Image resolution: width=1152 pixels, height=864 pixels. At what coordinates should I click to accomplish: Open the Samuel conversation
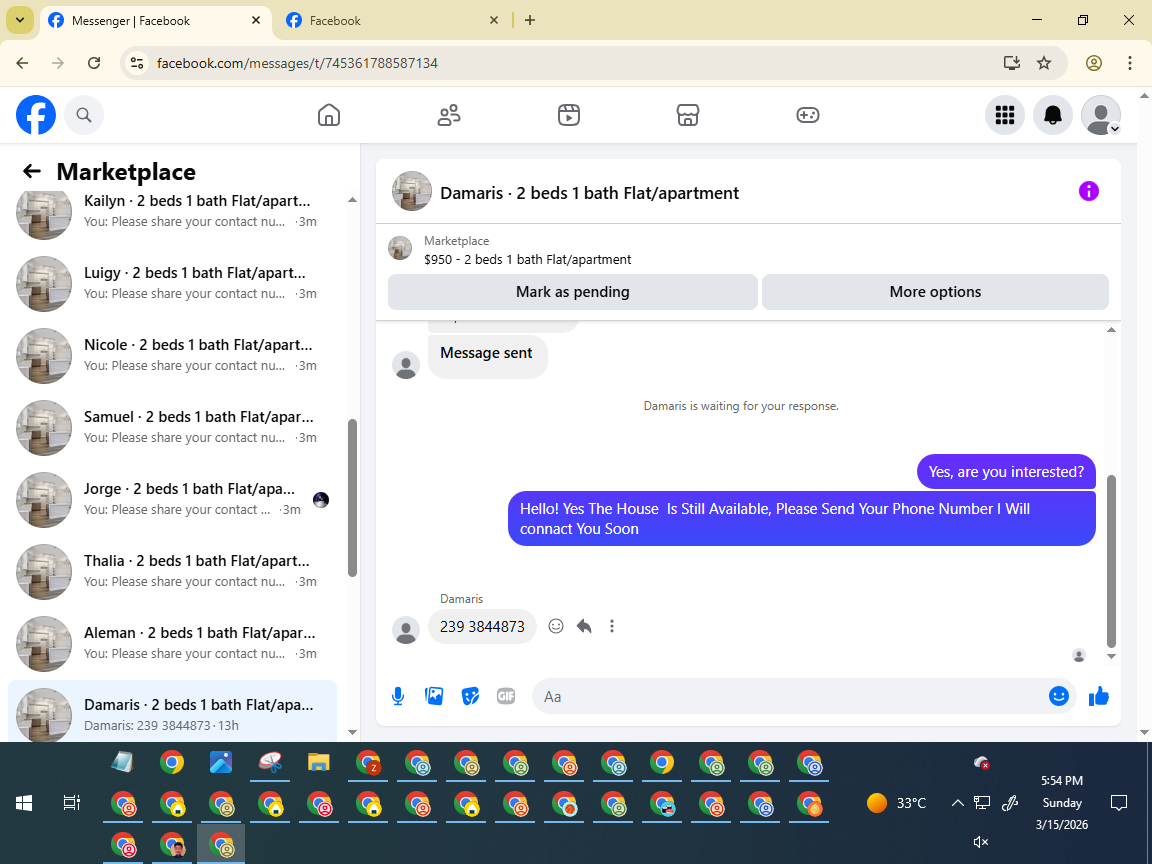172,427
